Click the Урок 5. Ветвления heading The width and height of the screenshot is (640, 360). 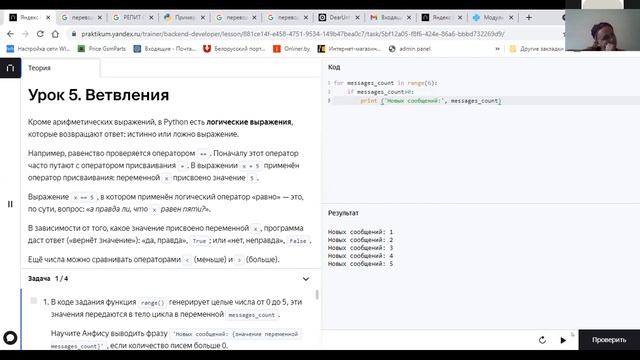point(98,95)
